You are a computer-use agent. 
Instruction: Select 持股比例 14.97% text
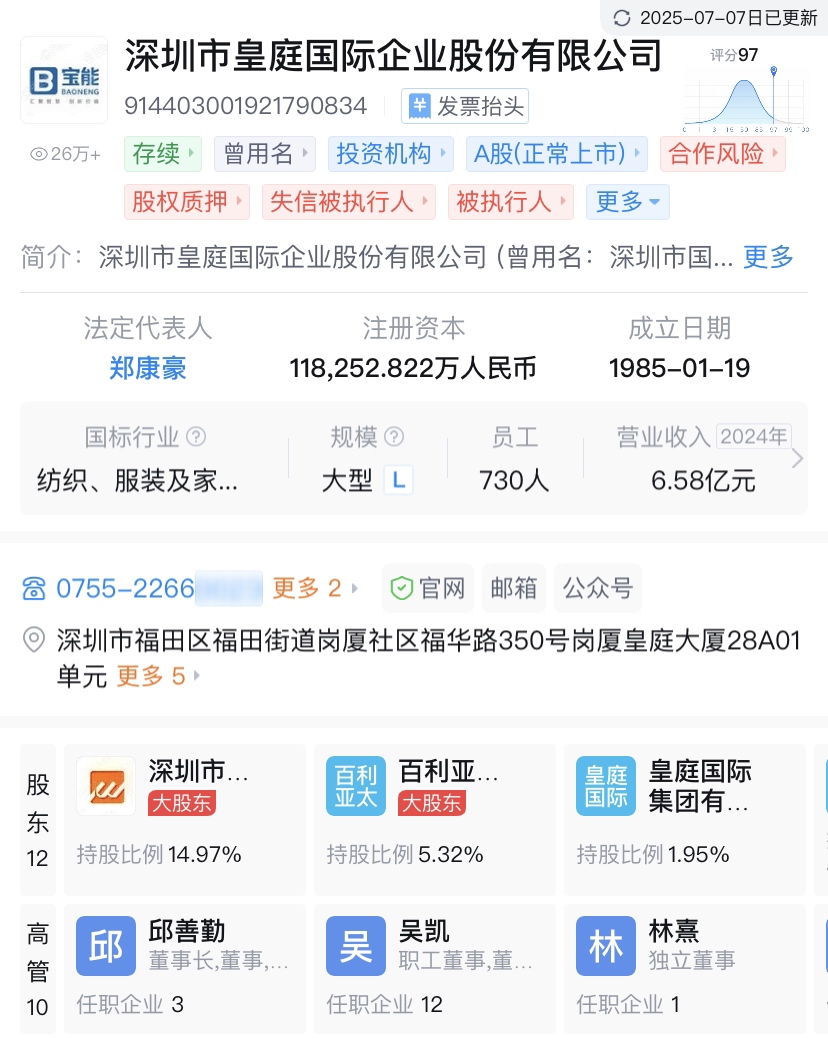159,854
